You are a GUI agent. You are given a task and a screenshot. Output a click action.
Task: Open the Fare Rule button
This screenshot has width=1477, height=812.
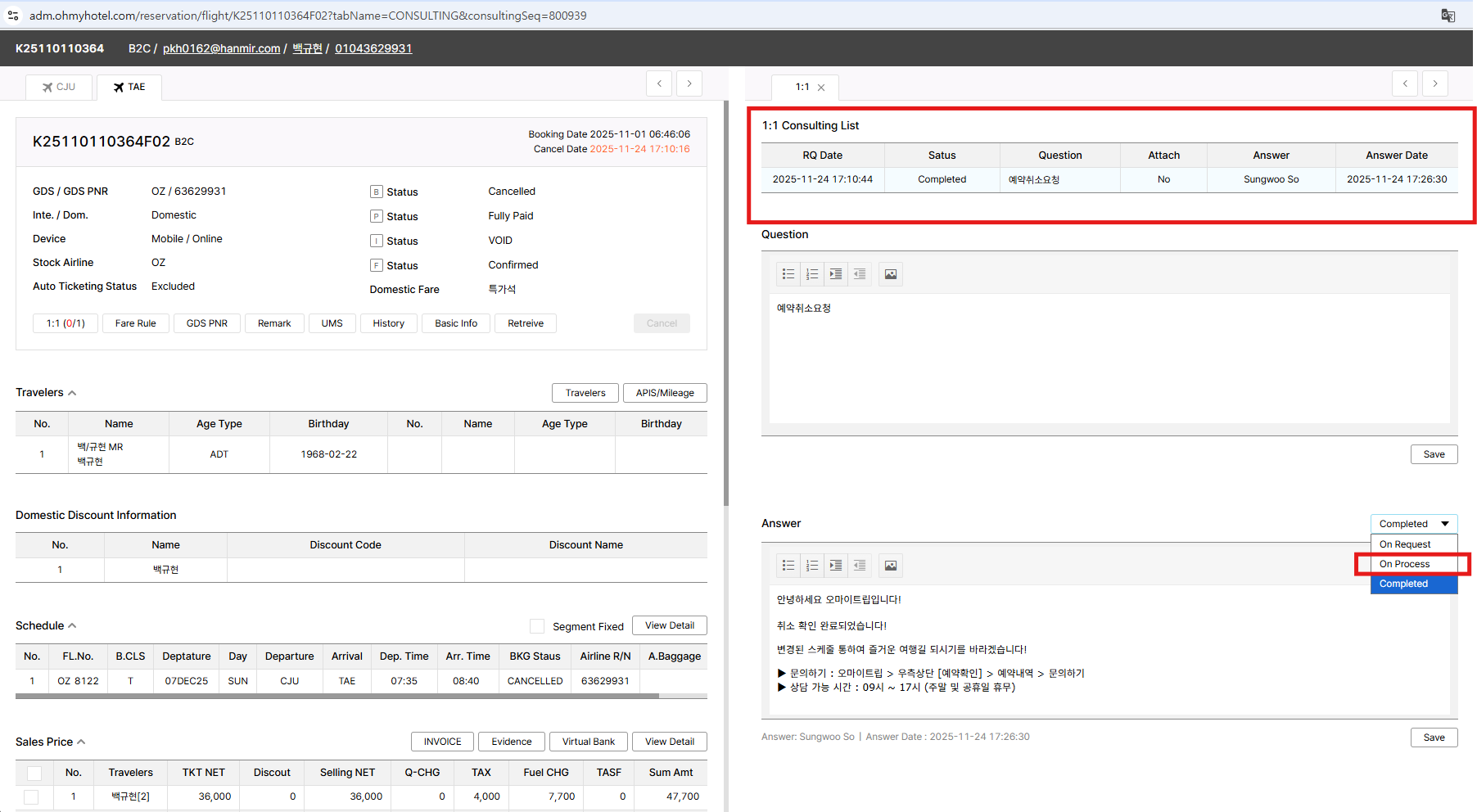(135, 323)
